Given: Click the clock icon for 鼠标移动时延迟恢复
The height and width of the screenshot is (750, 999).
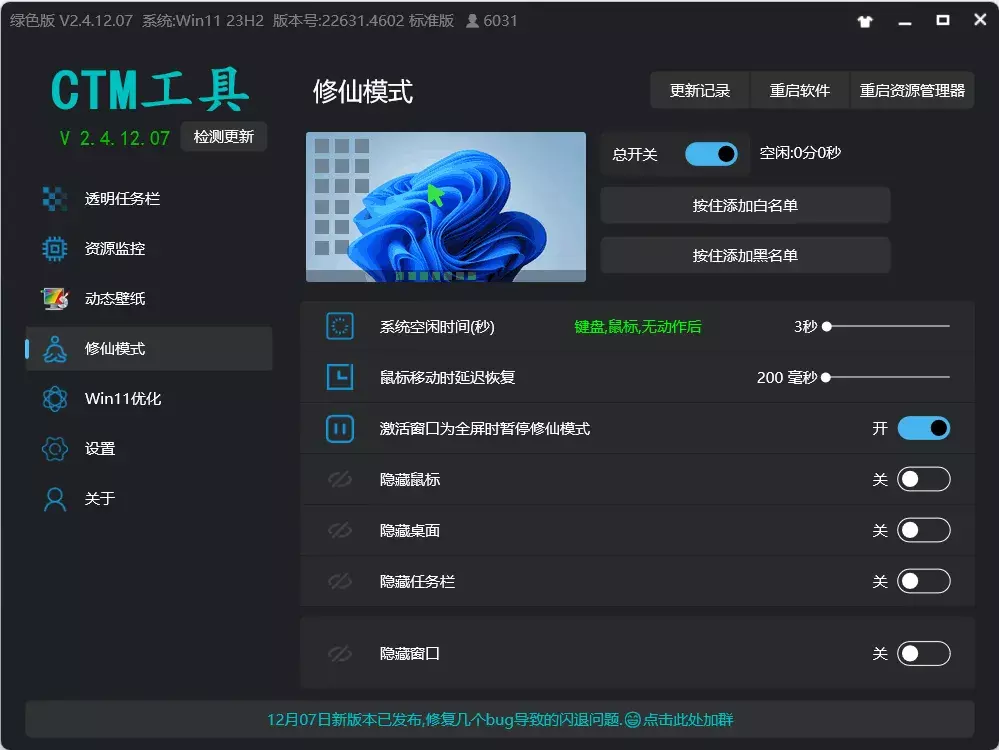Looking at the screenshot, I should click(340, 377).
